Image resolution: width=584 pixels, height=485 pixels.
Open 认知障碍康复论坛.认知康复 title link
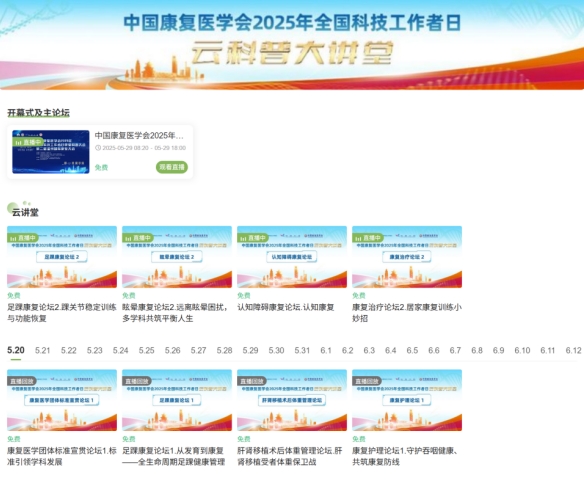tap(286, 307)
